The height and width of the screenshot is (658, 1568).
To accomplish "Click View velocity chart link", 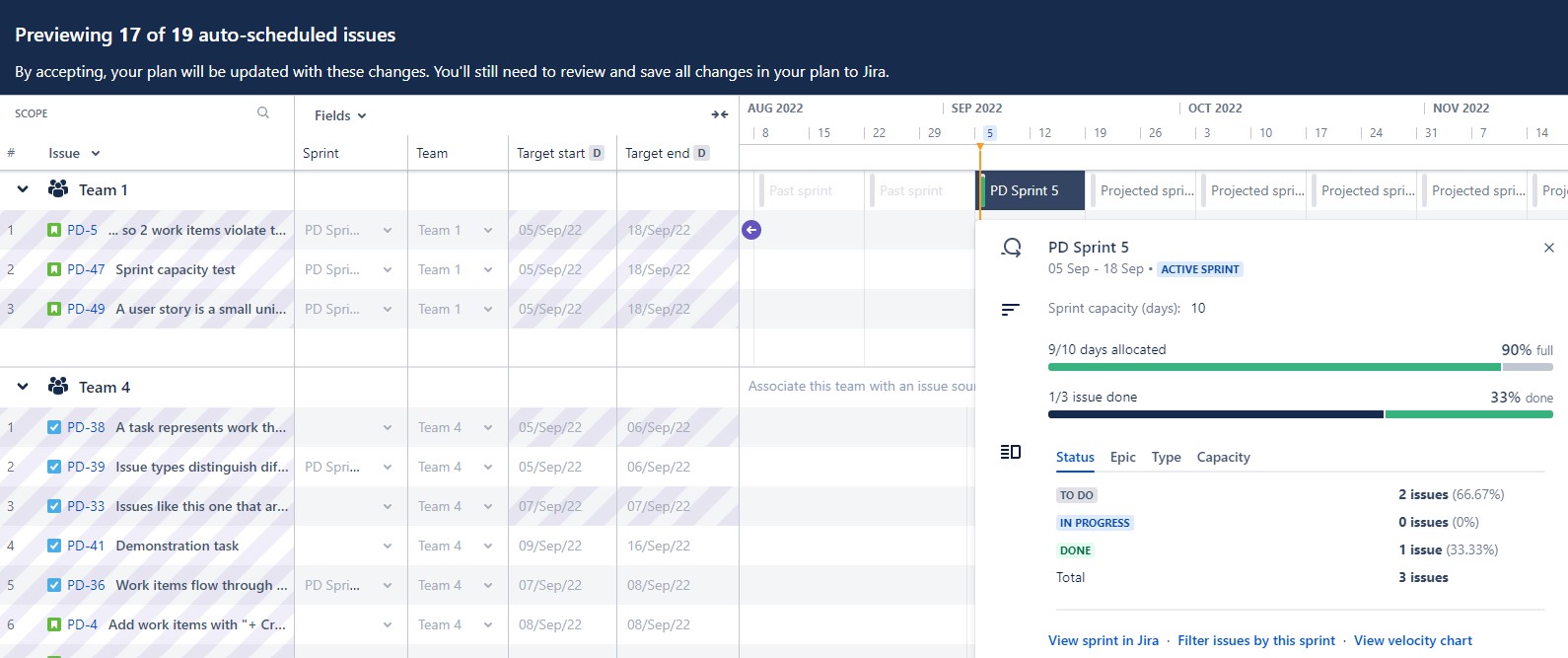I will point(1413,640).
